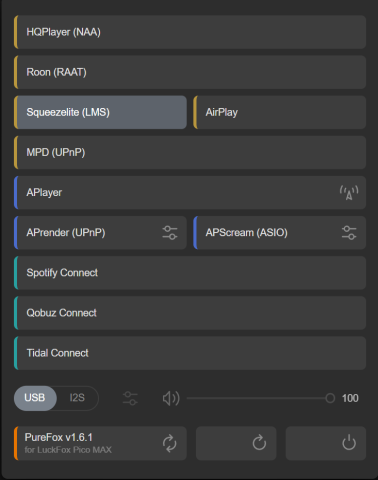This screenshot has height=480, width=378.
Task: Switch output to USB
Action: (x=35, y=398)
